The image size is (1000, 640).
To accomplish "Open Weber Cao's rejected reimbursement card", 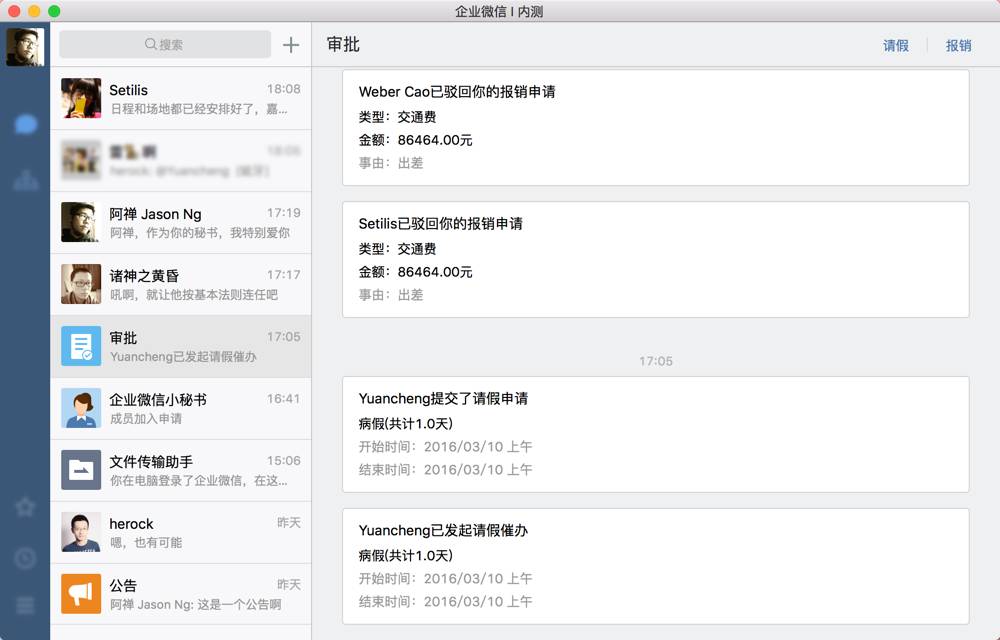I will (x=655, y=127).
